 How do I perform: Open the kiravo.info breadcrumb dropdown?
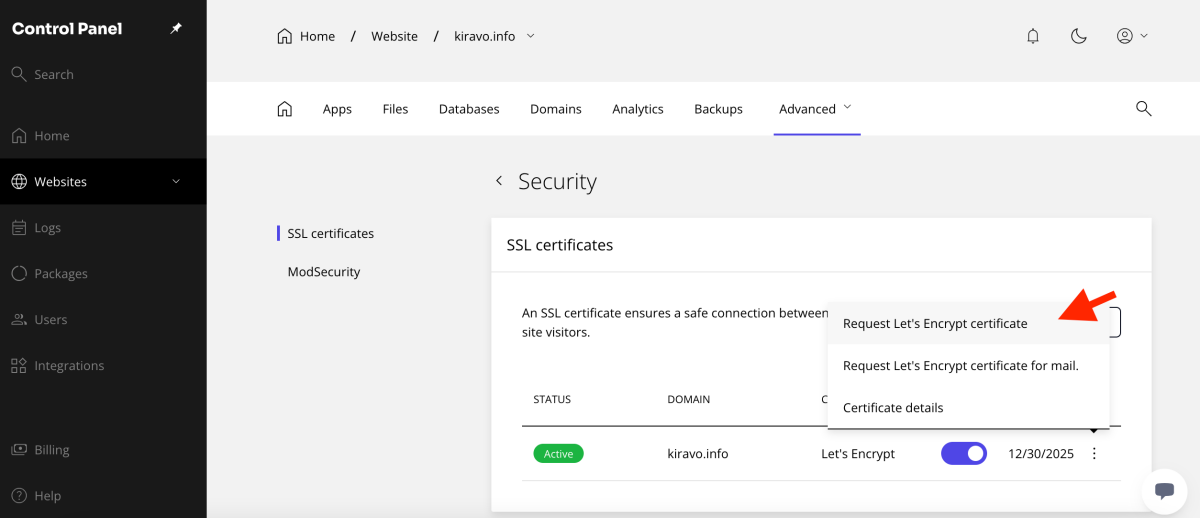click(530, 36)
